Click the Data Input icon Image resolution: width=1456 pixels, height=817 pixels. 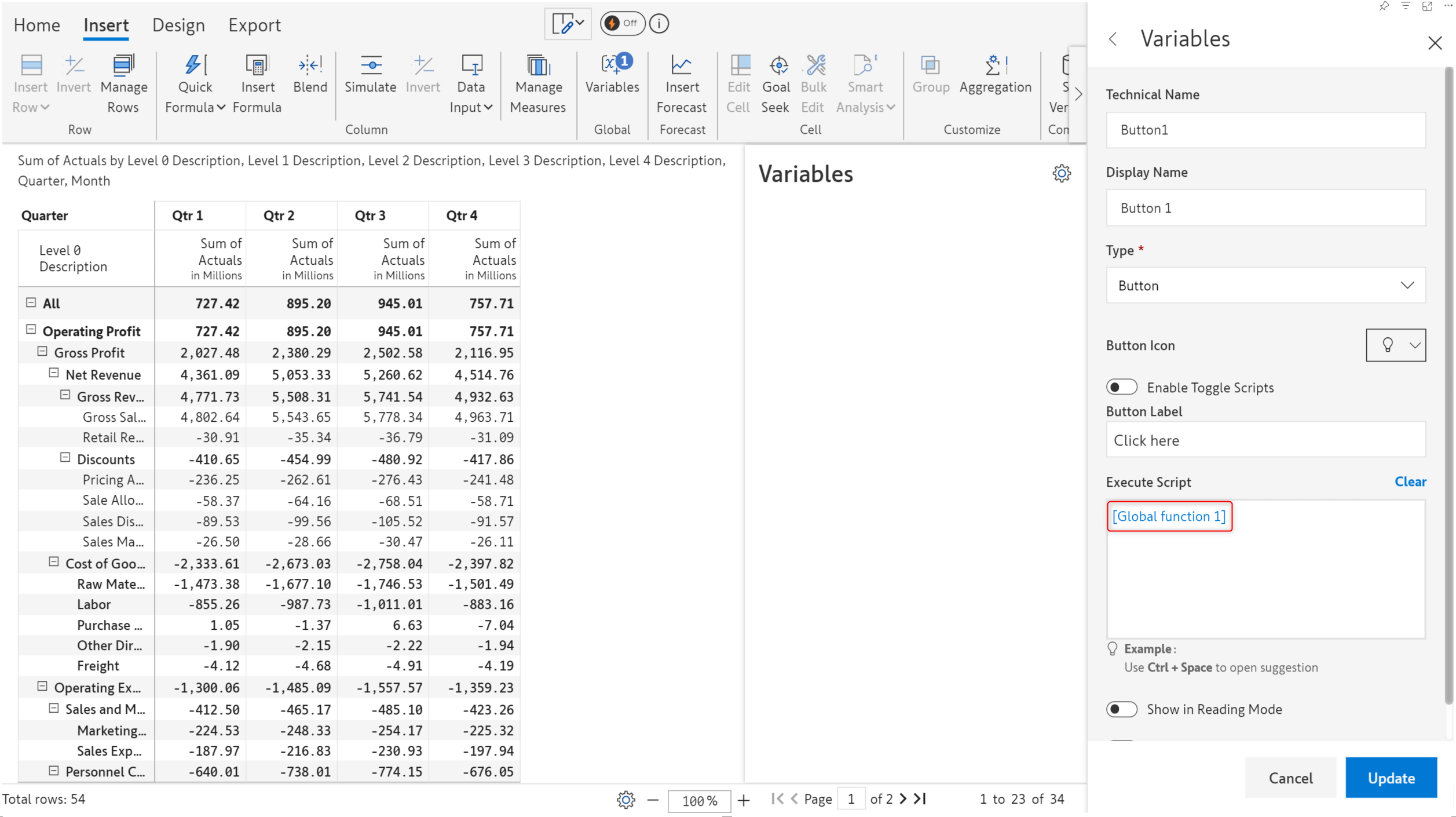pyautogui.click(x=471, y=65)
